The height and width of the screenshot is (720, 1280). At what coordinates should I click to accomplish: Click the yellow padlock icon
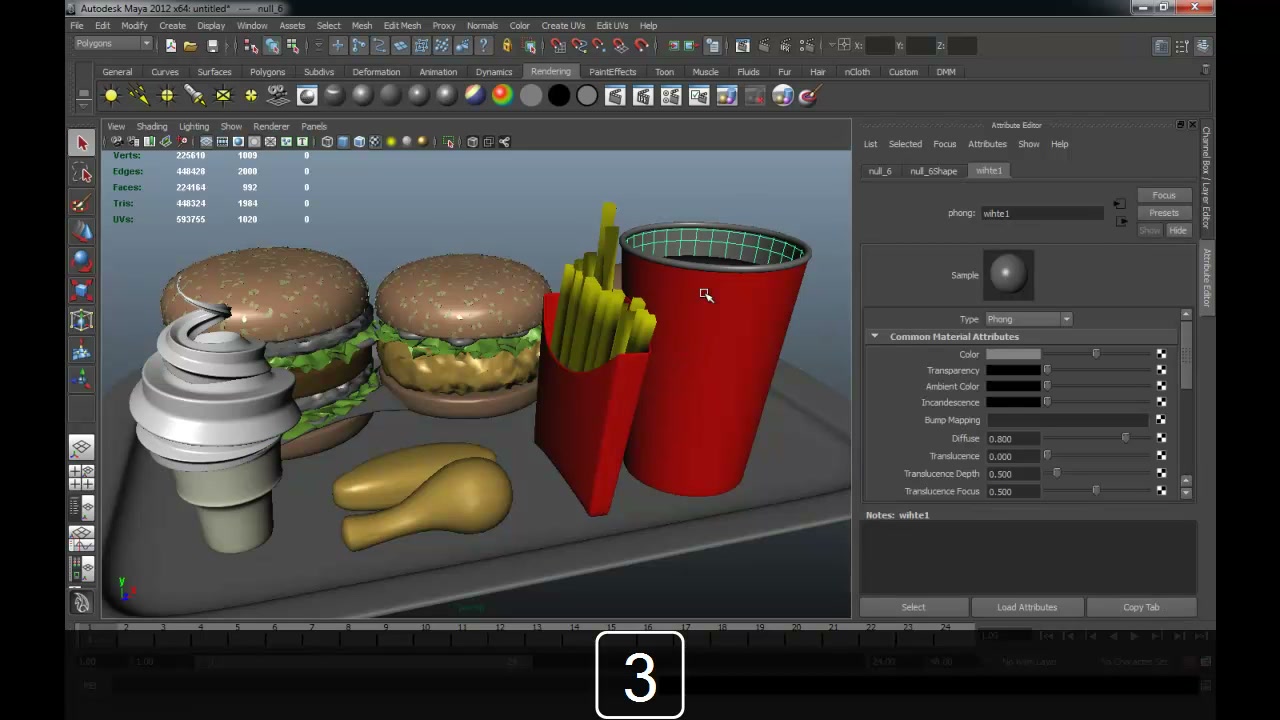(507, 46)
